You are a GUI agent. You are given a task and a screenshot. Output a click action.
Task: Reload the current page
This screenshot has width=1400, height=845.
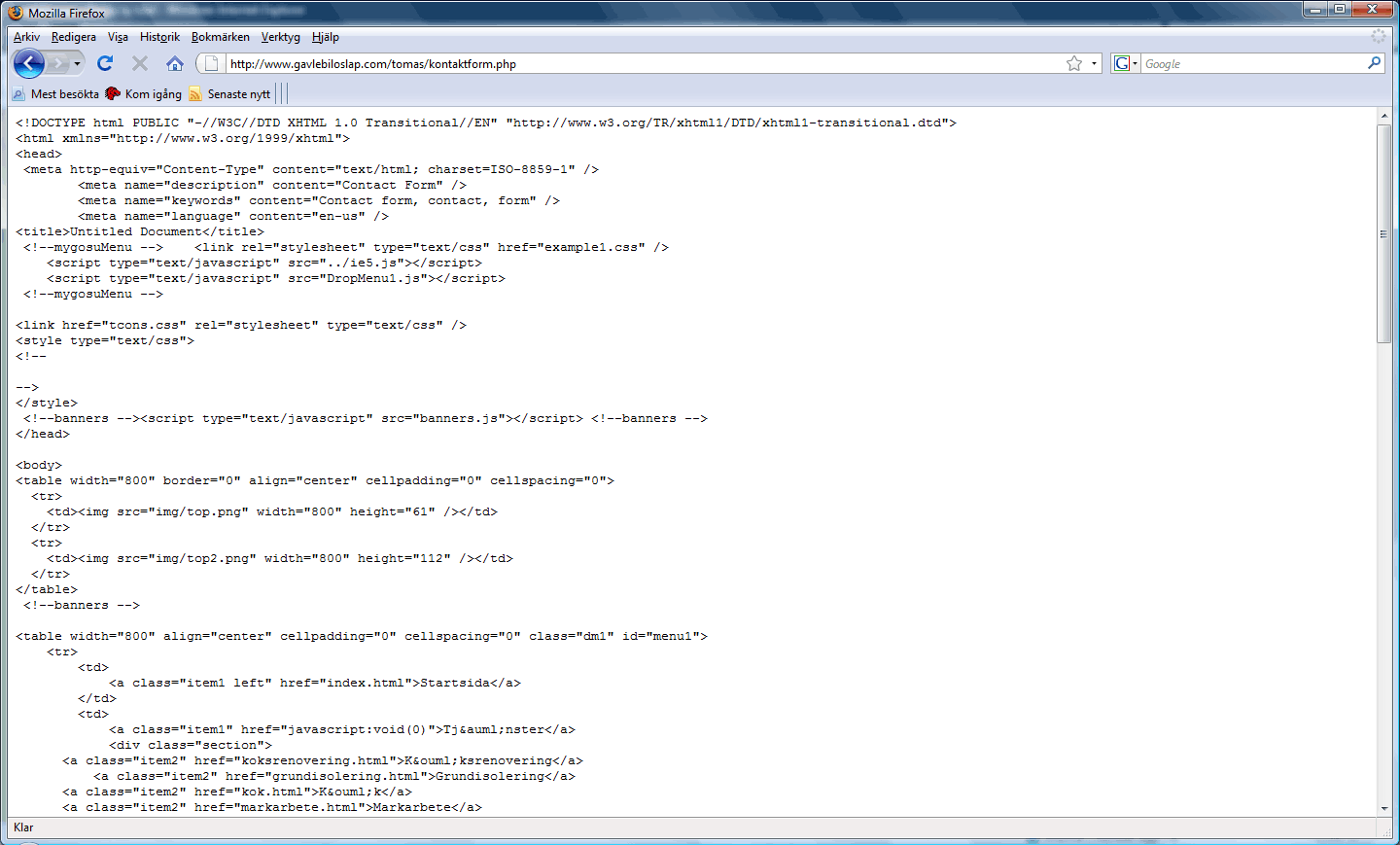coord(105,63)
